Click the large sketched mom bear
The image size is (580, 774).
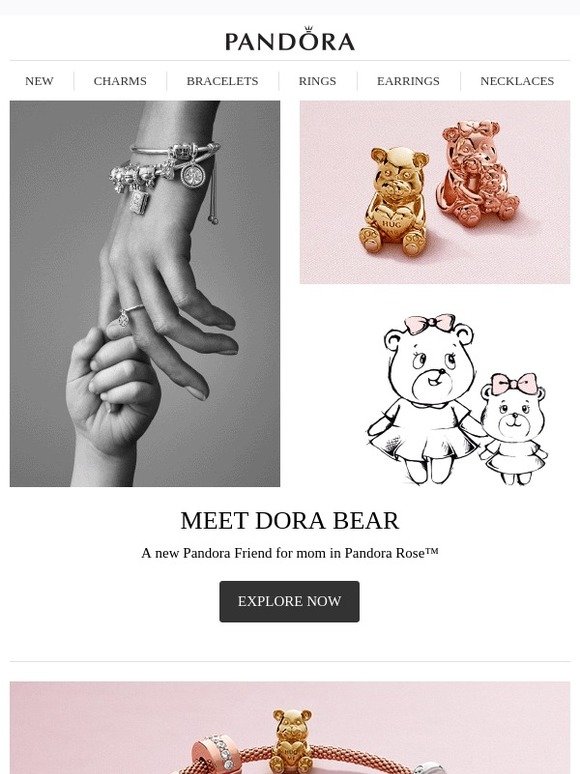tap(425, 399)
